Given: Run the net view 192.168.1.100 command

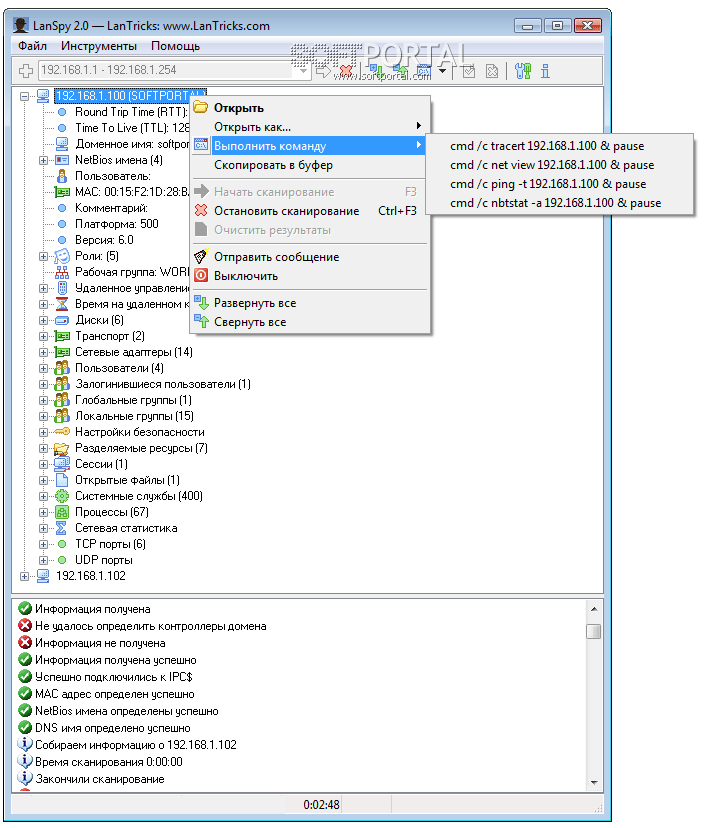Looking at the screenshot, I should [559, 165].
